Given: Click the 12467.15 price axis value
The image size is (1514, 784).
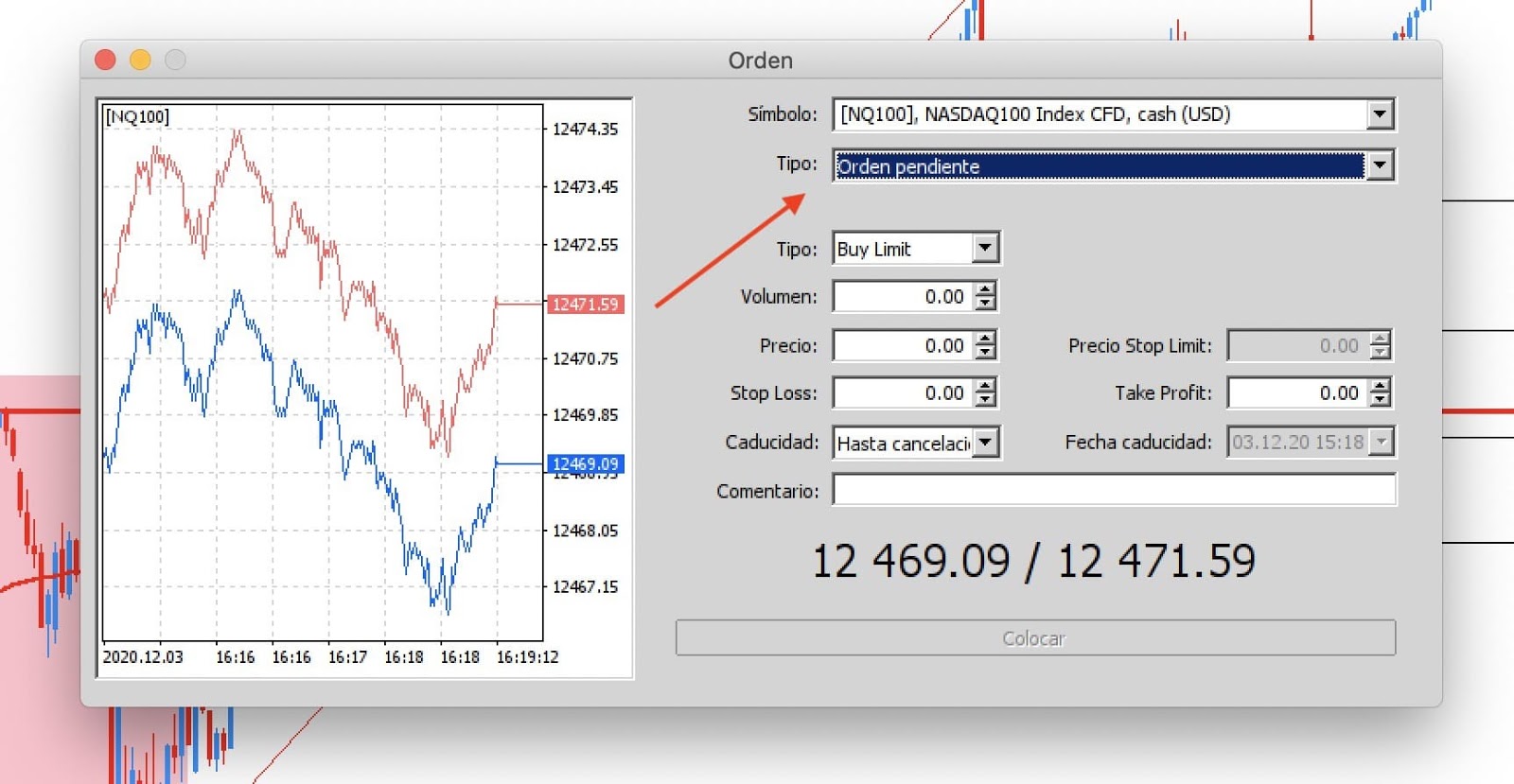Looking at the screenshot, I should pyautogui.click(x=585, y=587).
